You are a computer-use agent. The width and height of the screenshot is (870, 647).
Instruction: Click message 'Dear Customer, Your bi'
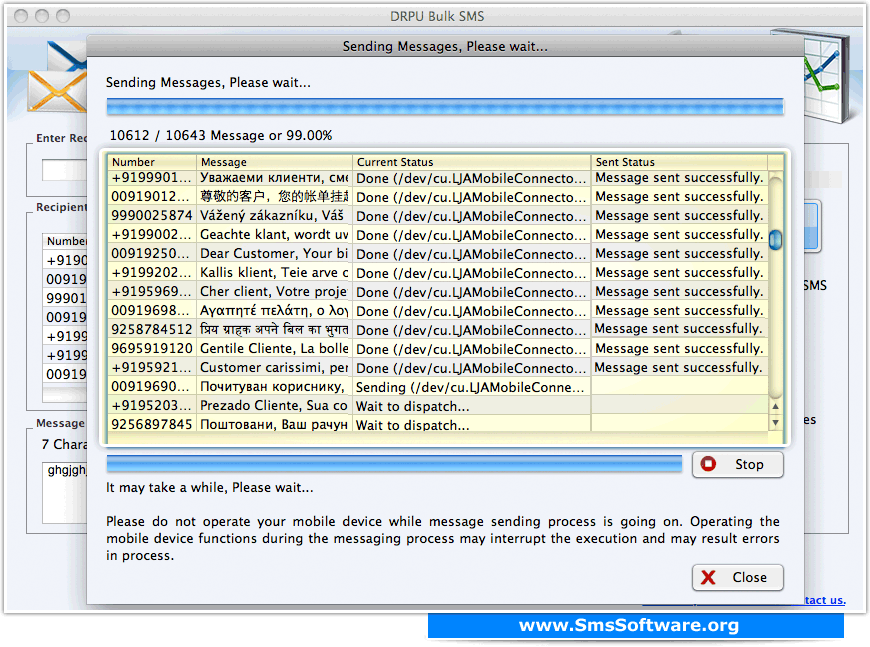click(274, 254)
